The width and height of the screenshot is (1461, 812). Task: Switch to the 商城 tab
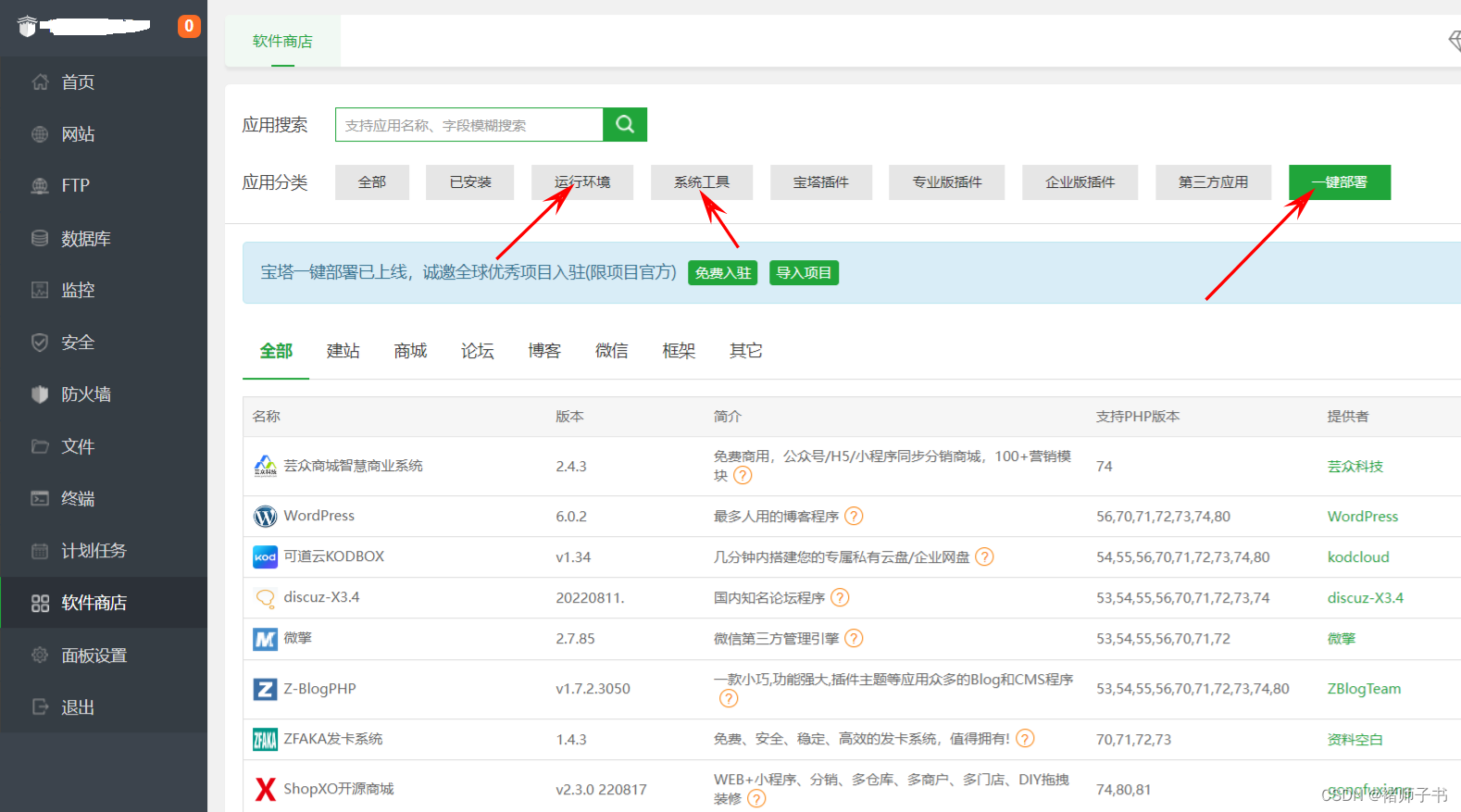(x=410, y=351)
